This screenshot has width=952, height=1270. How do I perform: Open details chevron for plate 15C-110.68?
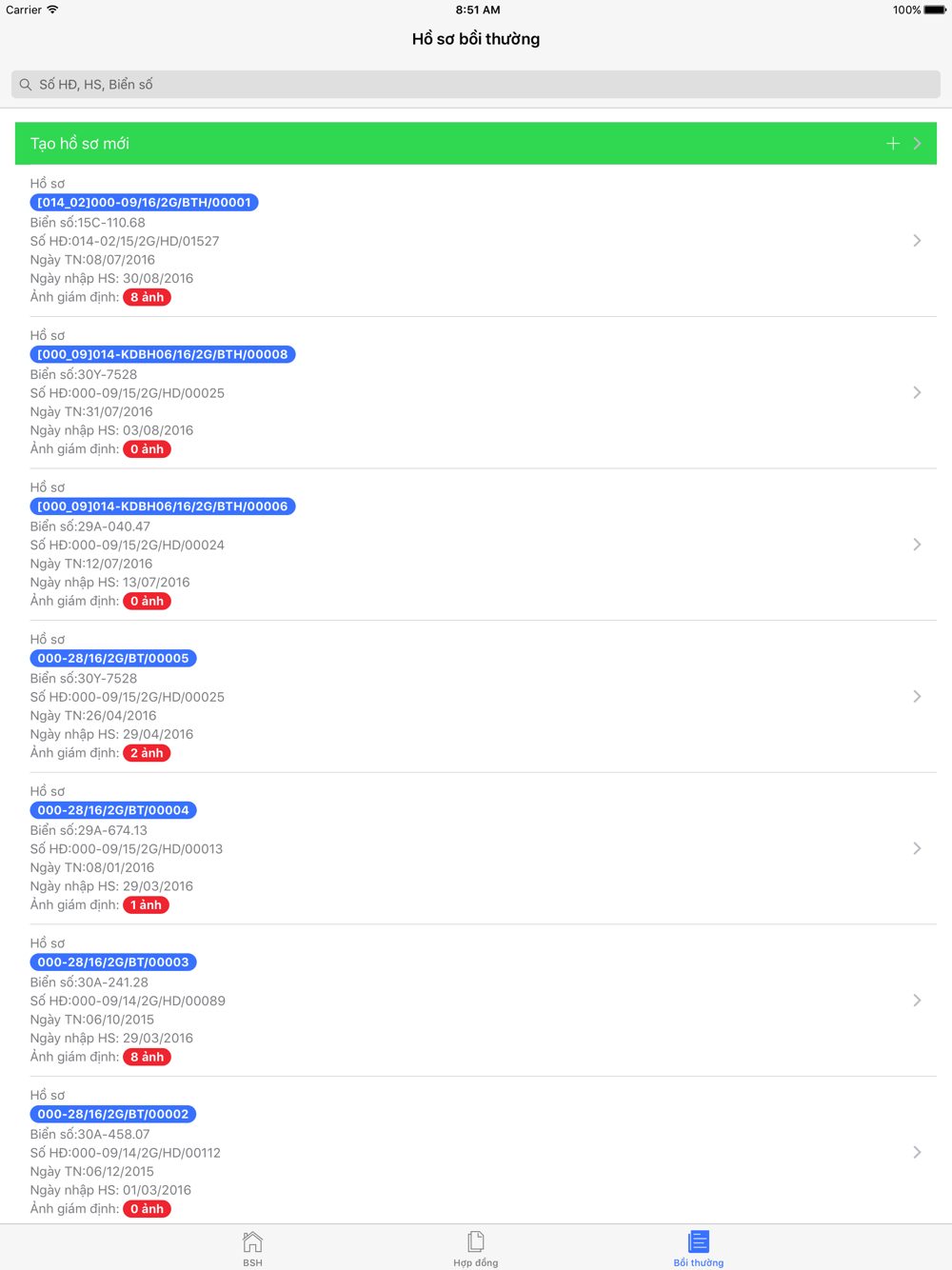pos(917,241)
